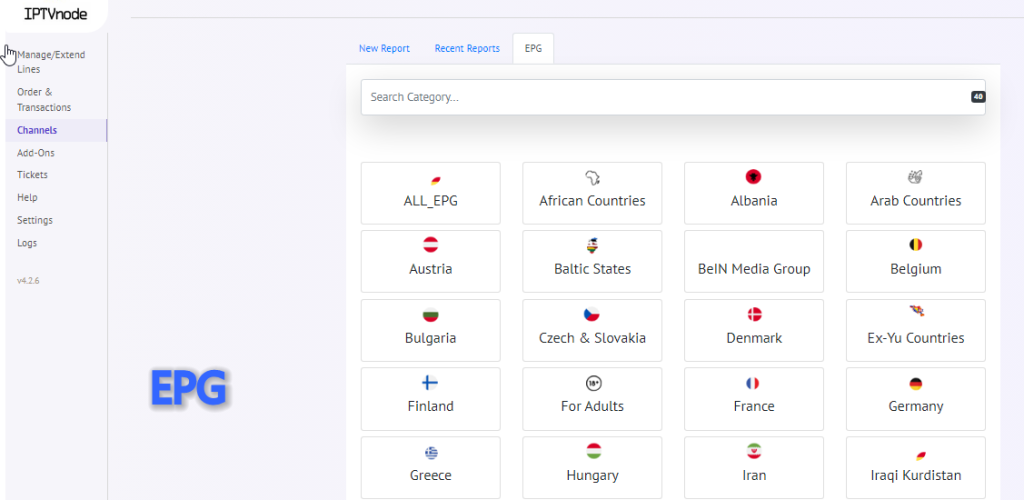Viewport: 1024px width, 500px height.
Task: Open the 18+ For Adults icon
Action: (x=592, y=383)
